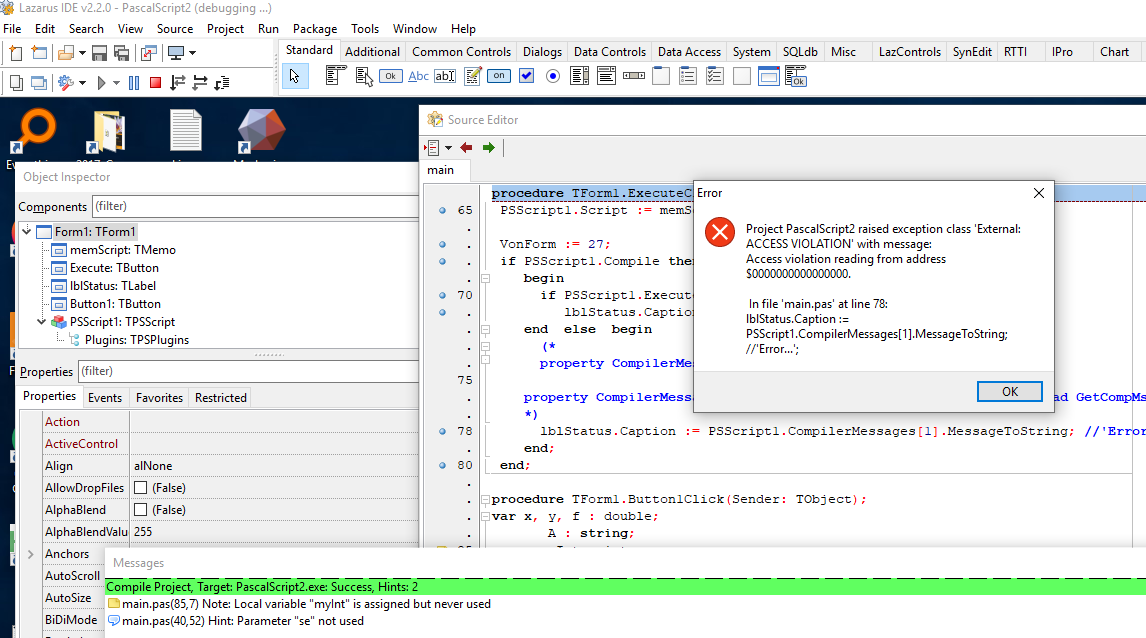Select the TPopupMenu component icon
The height and width of the screenshot is (638, 1146).
point(363,76)
